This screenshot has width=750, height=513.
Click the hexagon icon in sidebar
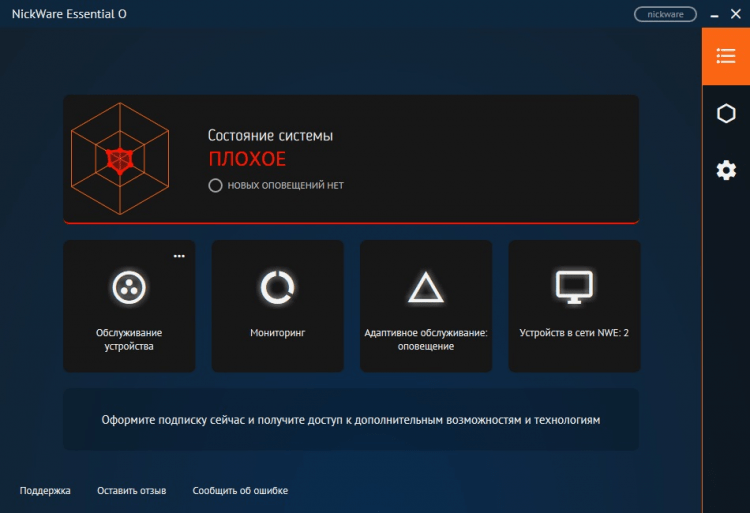[726, 113]
